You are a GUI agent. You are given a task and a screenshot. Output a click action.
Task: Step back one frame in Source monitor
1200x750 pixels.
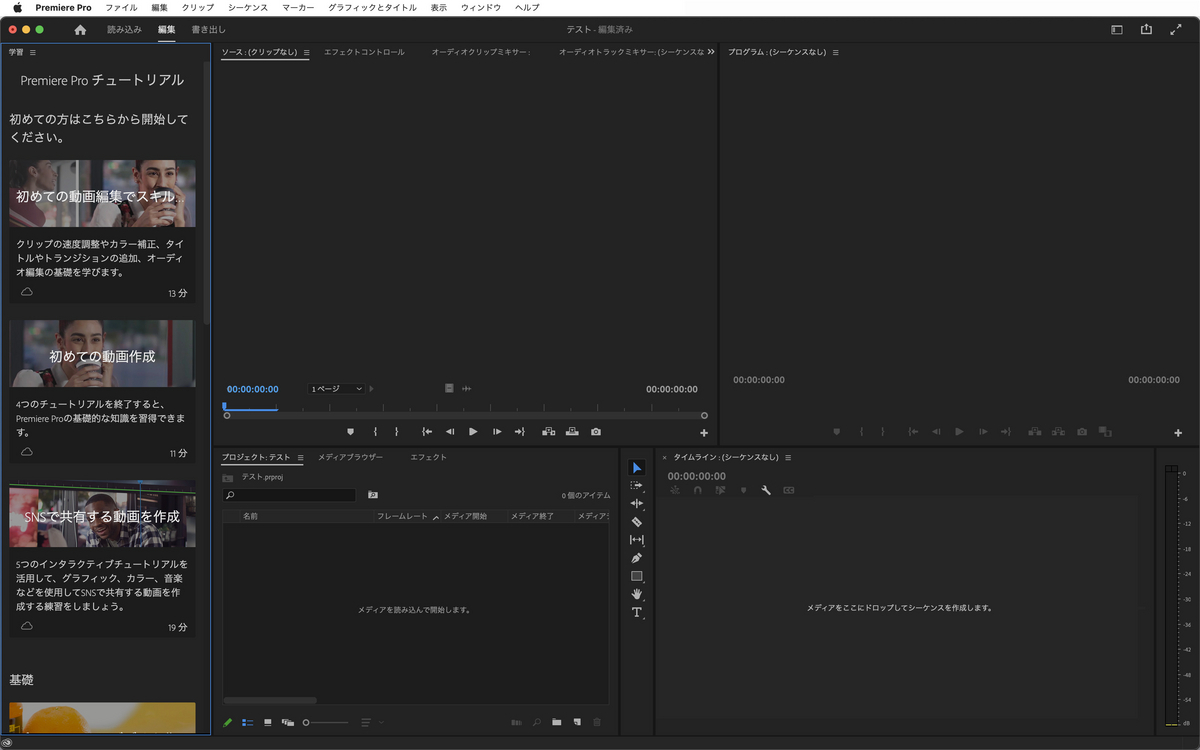450,432
